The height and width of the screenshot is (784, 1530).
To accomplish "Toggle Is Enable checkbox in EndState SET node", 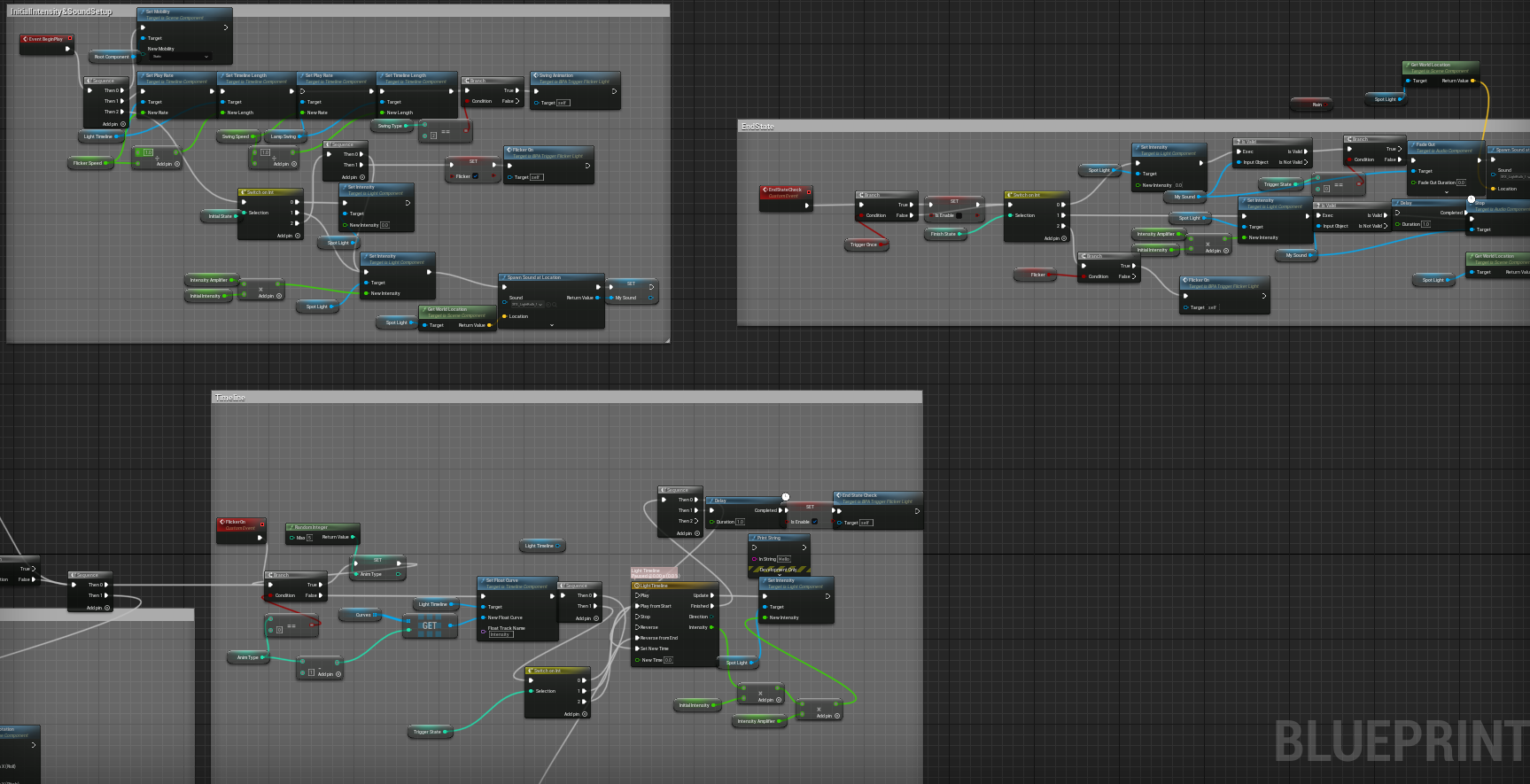I will [x=959, y=215].
